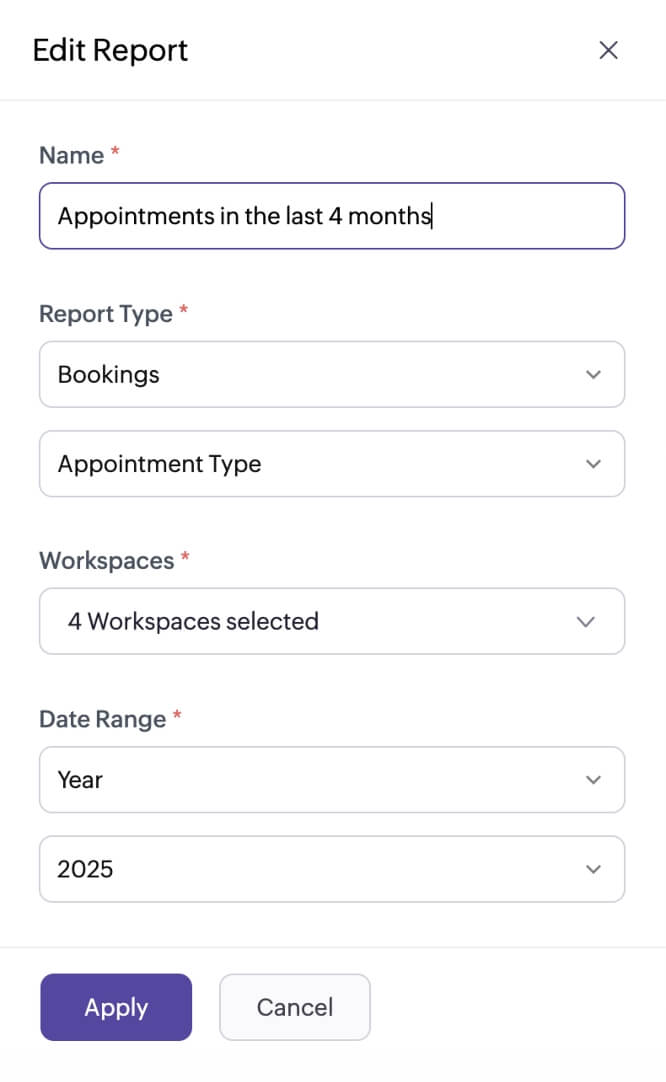Apply the report changes
666x1082 pixels.
[116, 1007]
